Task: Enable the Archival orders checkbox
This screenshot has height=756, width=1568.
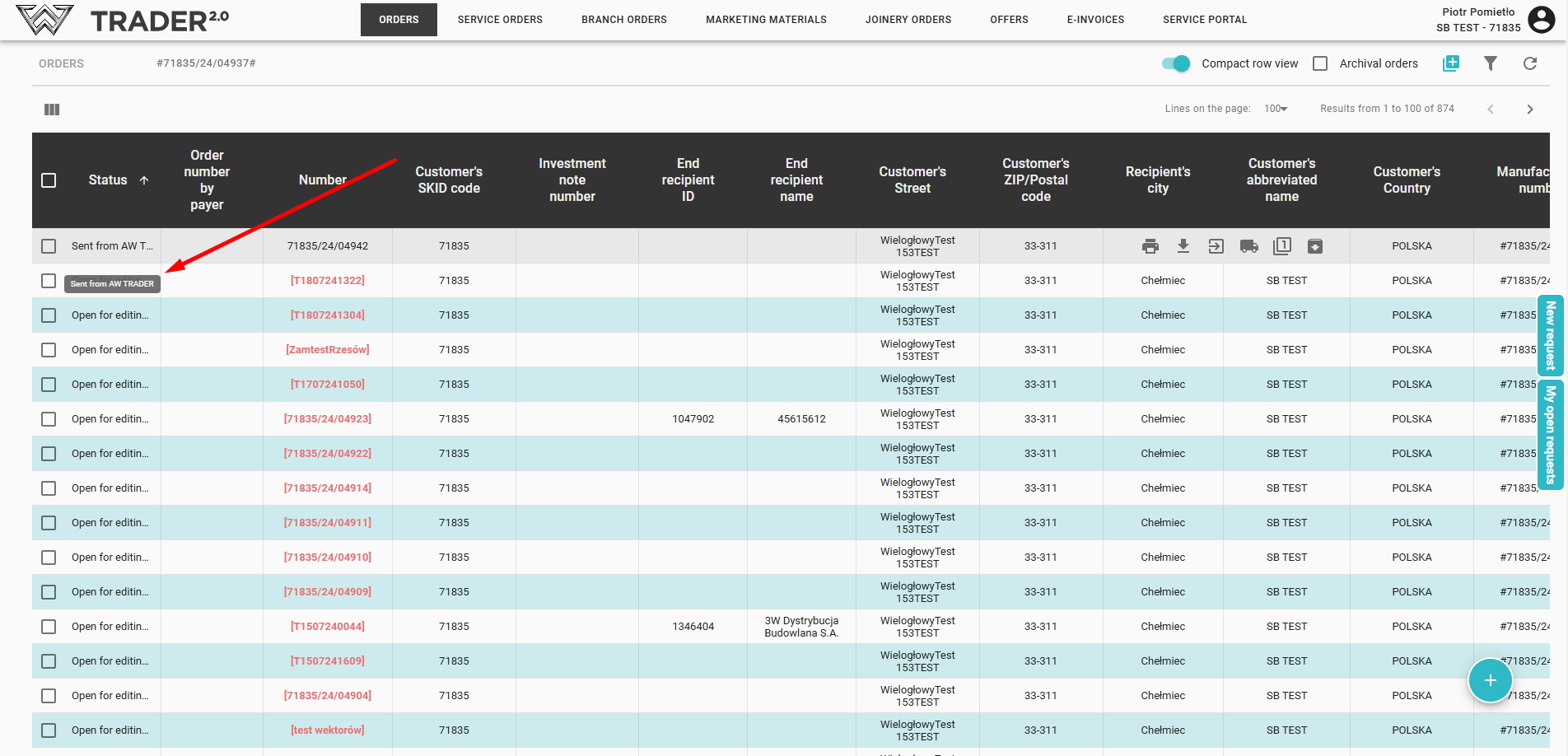Action: pos(1320,63)
